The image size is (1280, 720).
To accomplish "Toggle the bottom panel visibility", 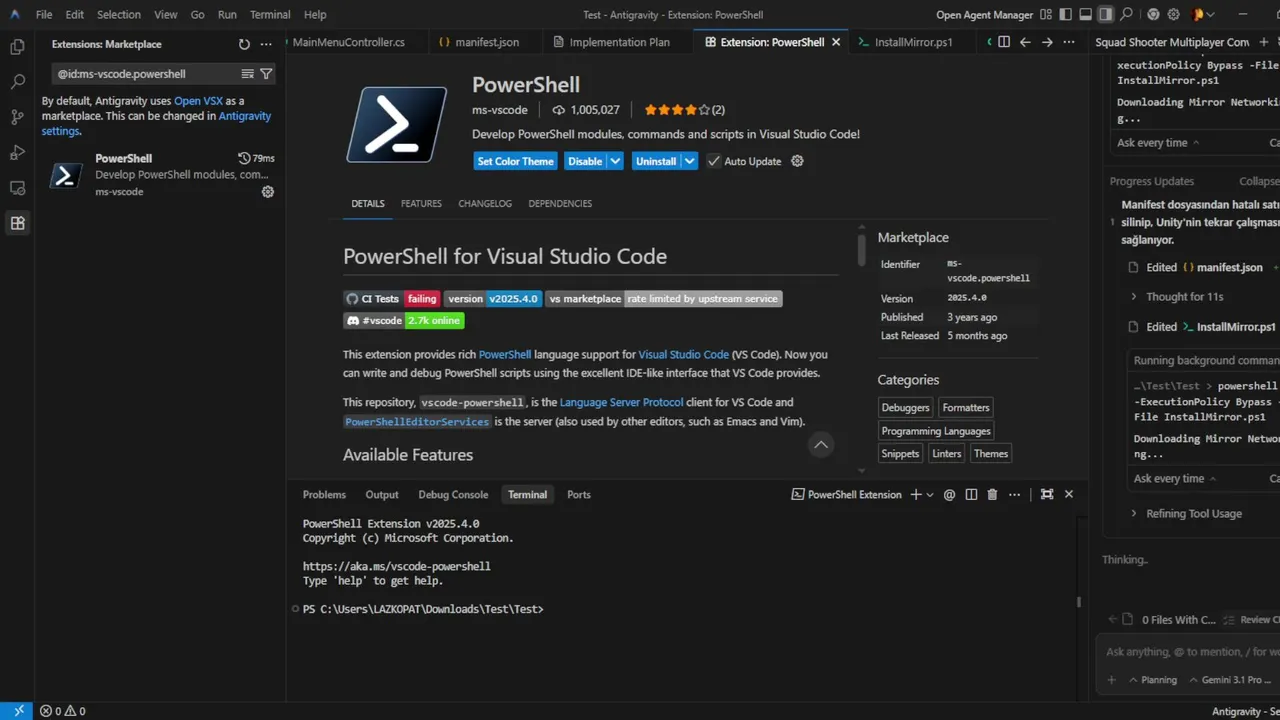I will coord(1085,15).
